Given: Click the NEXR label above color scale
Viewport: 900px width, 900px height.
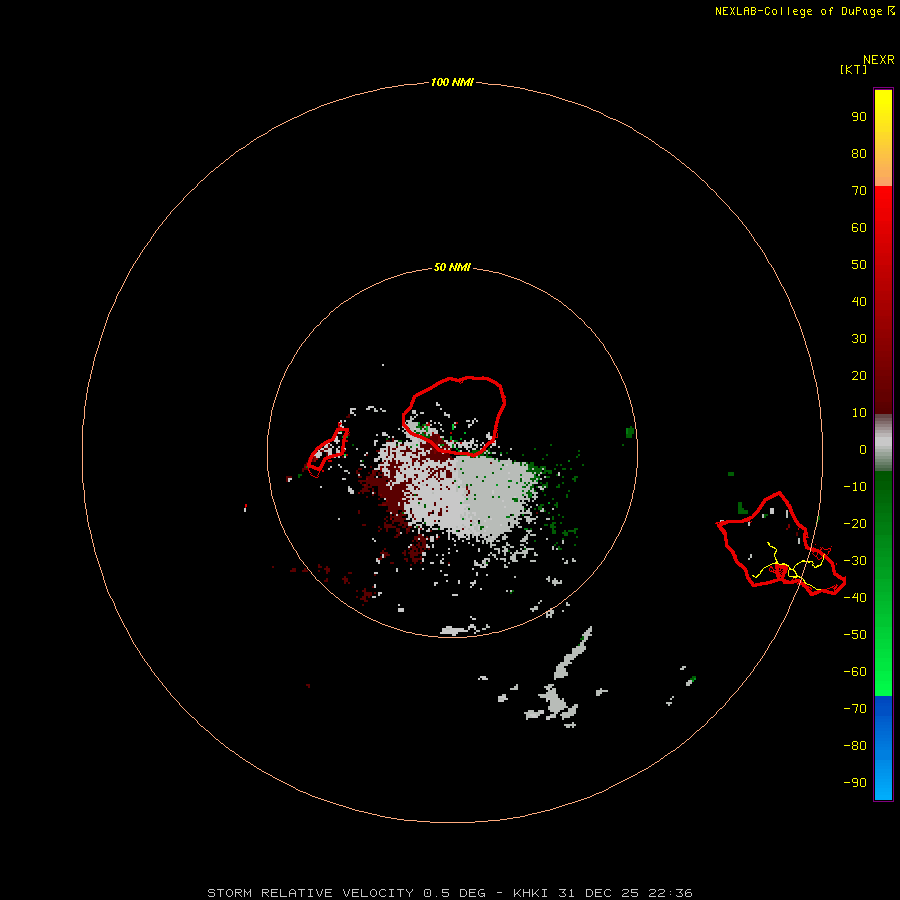Looking at the screenshot, I should coord(879,60).
